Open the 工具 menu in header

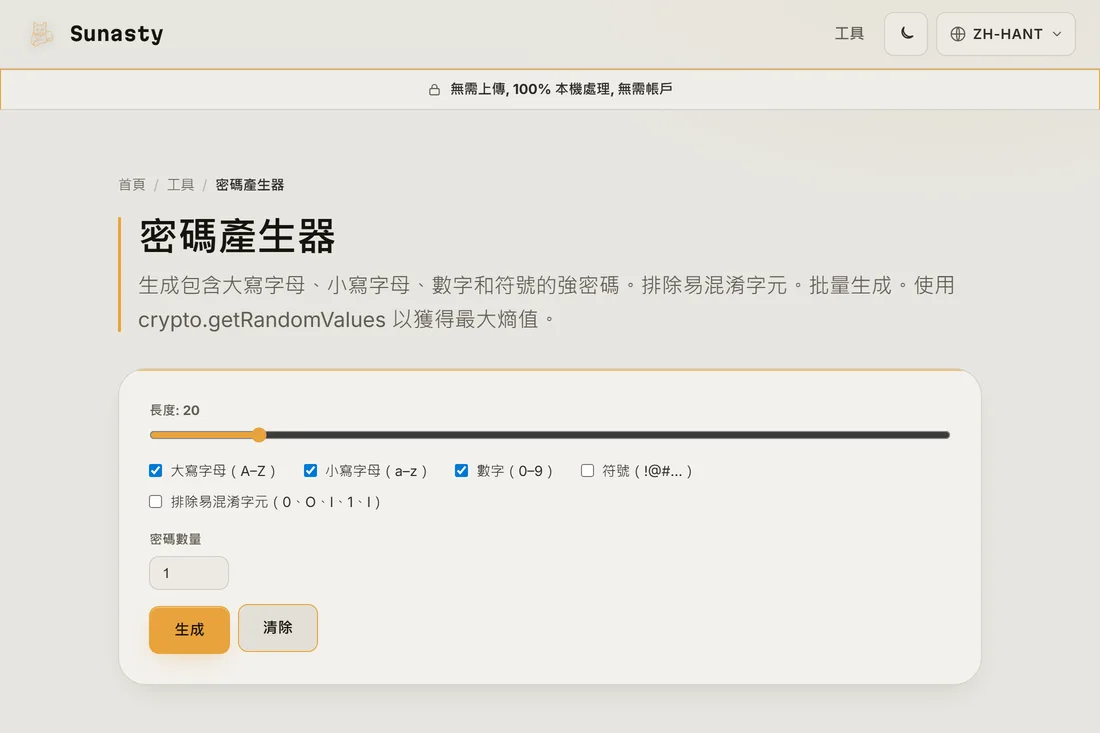pyautogui.click(x=849, y=34)
